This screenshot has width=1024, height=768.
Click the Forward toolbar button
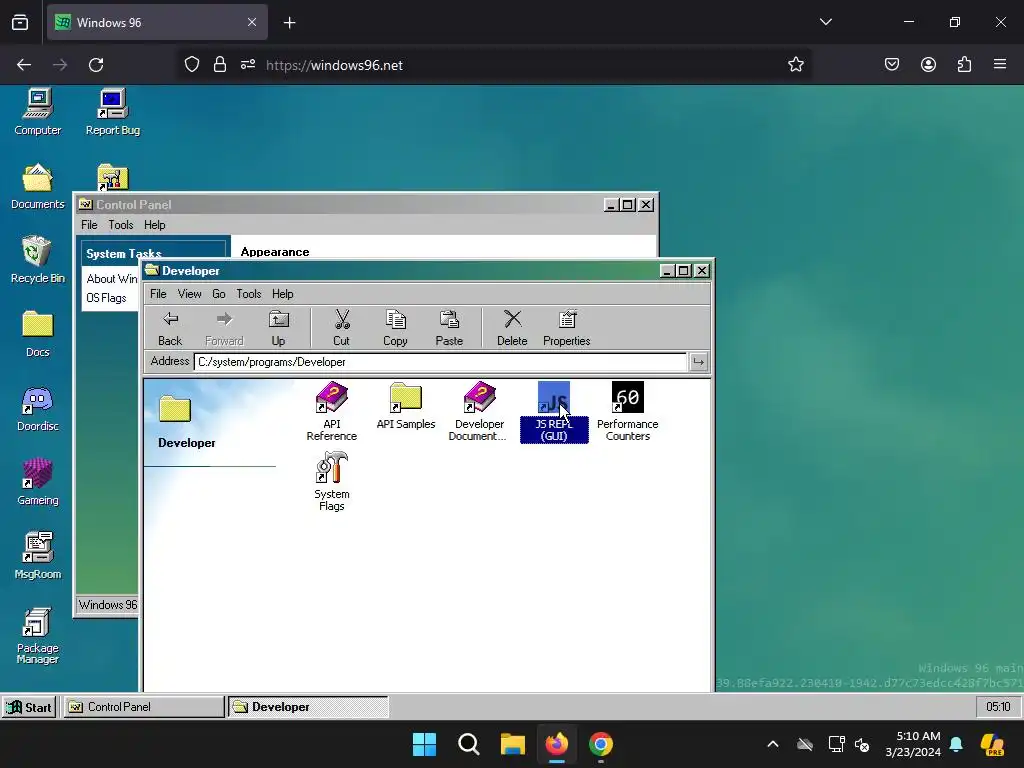tap(224, 328)
